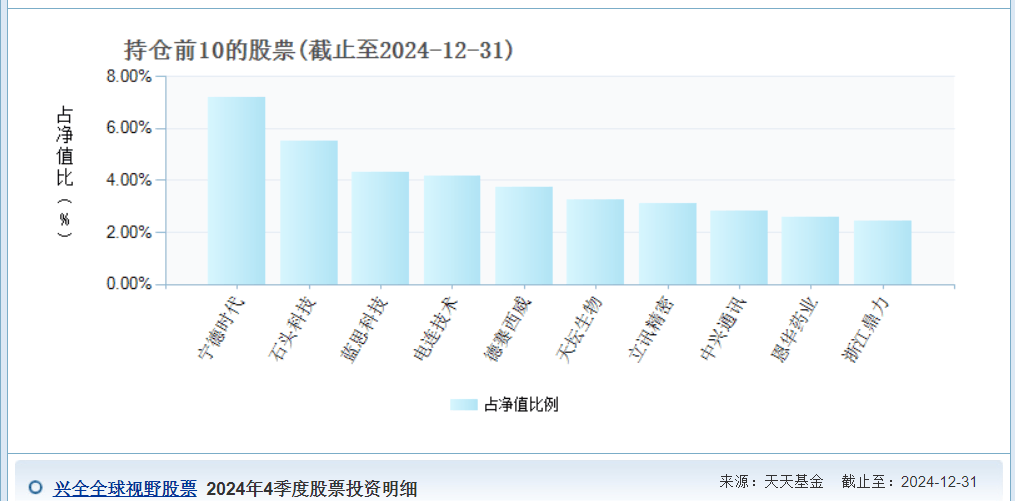Screen dimensions: 1015x501
Task: Click the 天坛生物 bar
Action: 595,242
